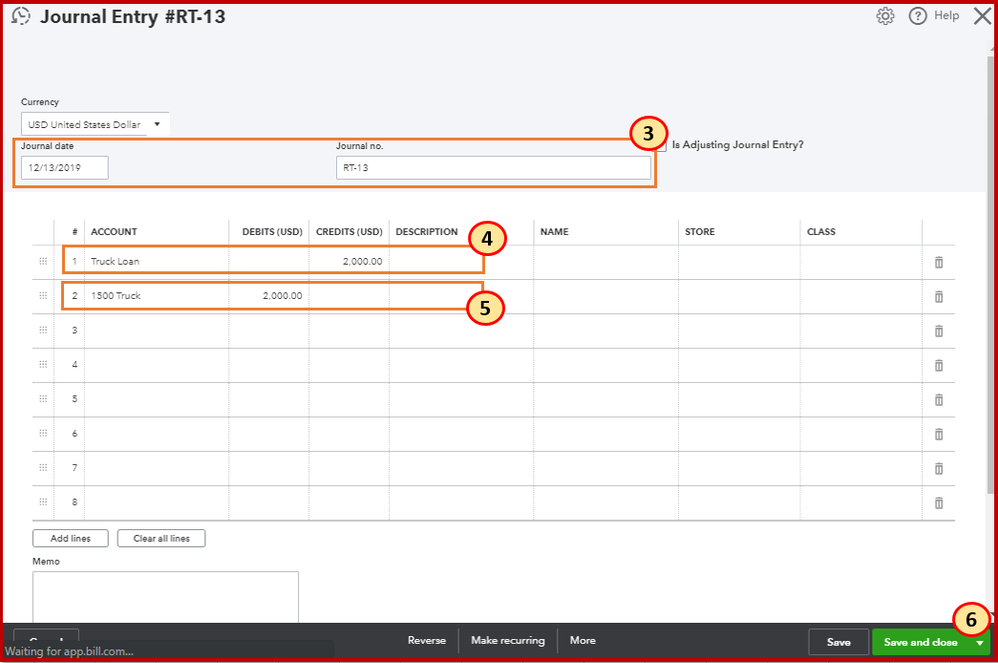Click the NAME column header
This screenshot has height=663, width=998.
tap(554, 232)
